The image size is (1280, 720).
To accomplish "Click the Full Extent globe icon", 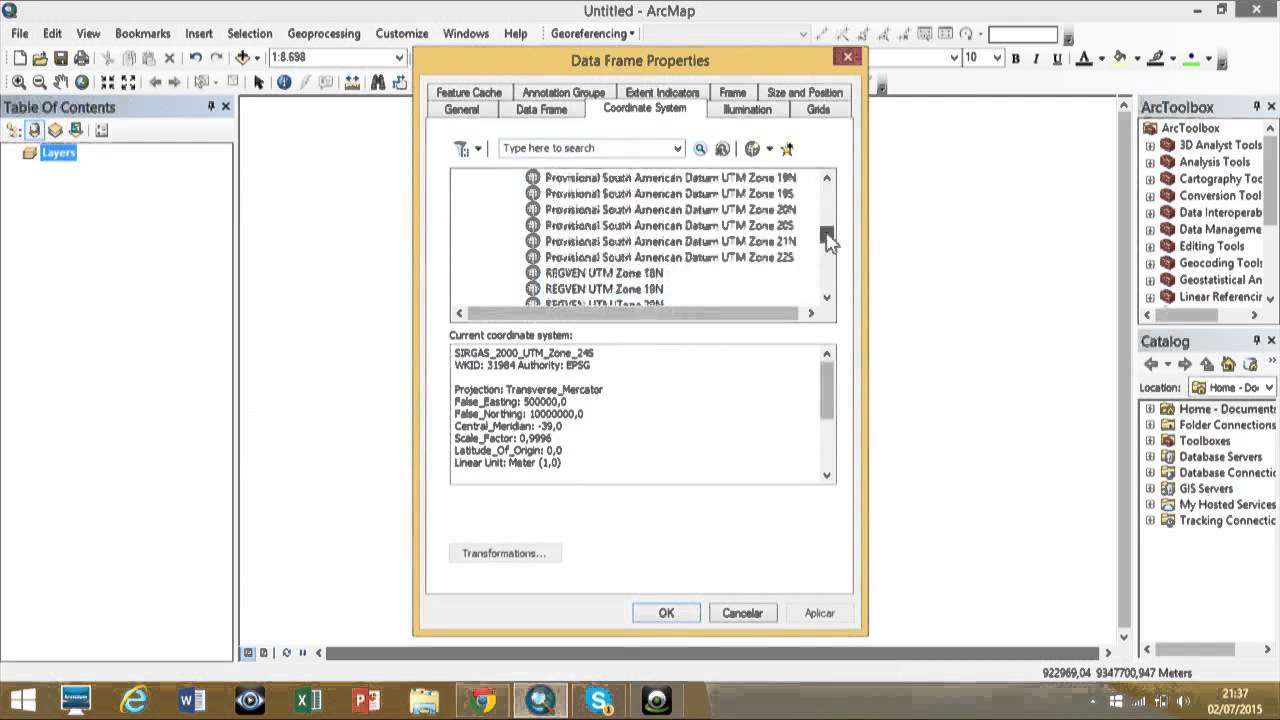I will point(82,83).
